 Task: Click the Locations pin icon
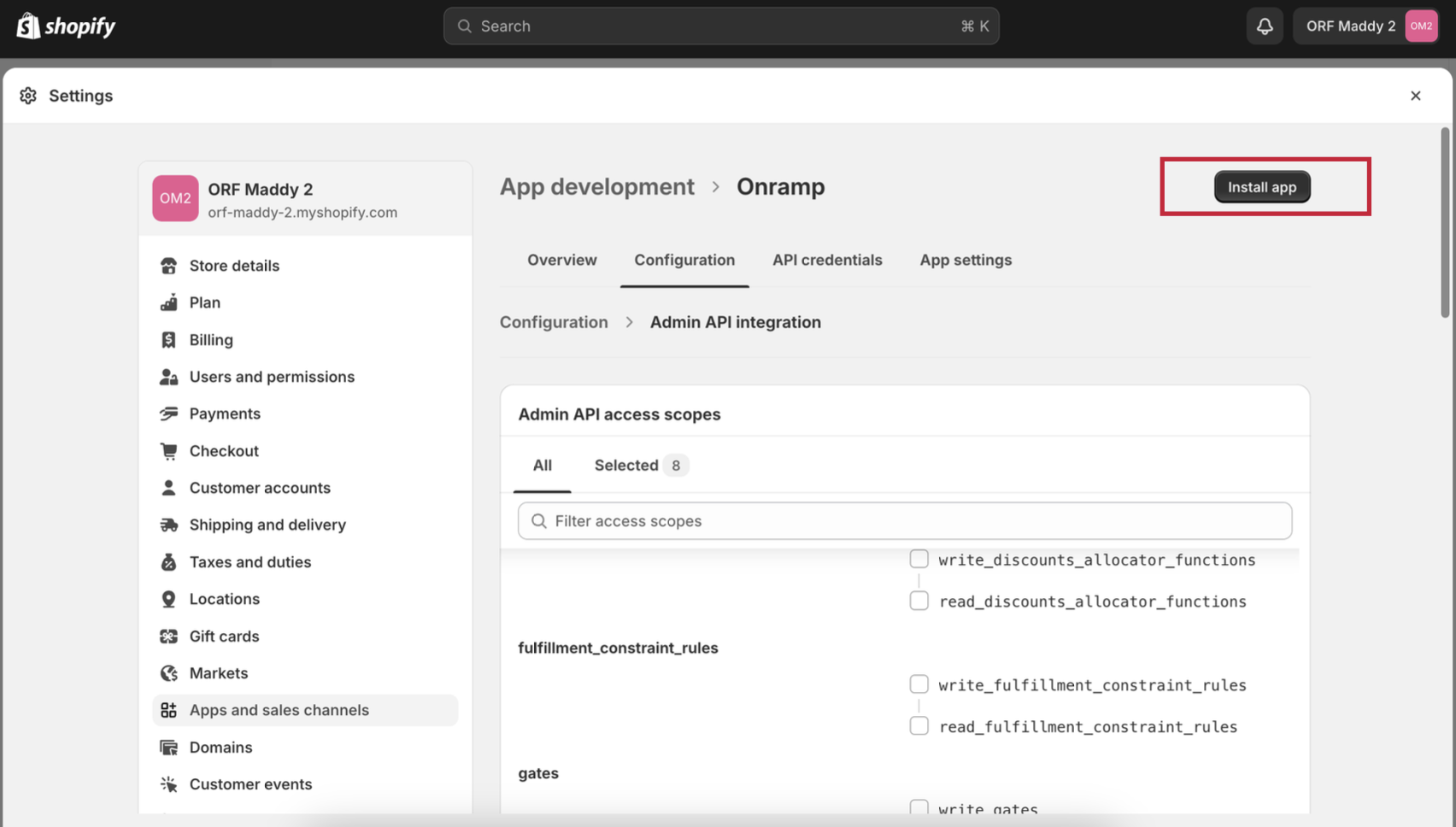point(168,599)
